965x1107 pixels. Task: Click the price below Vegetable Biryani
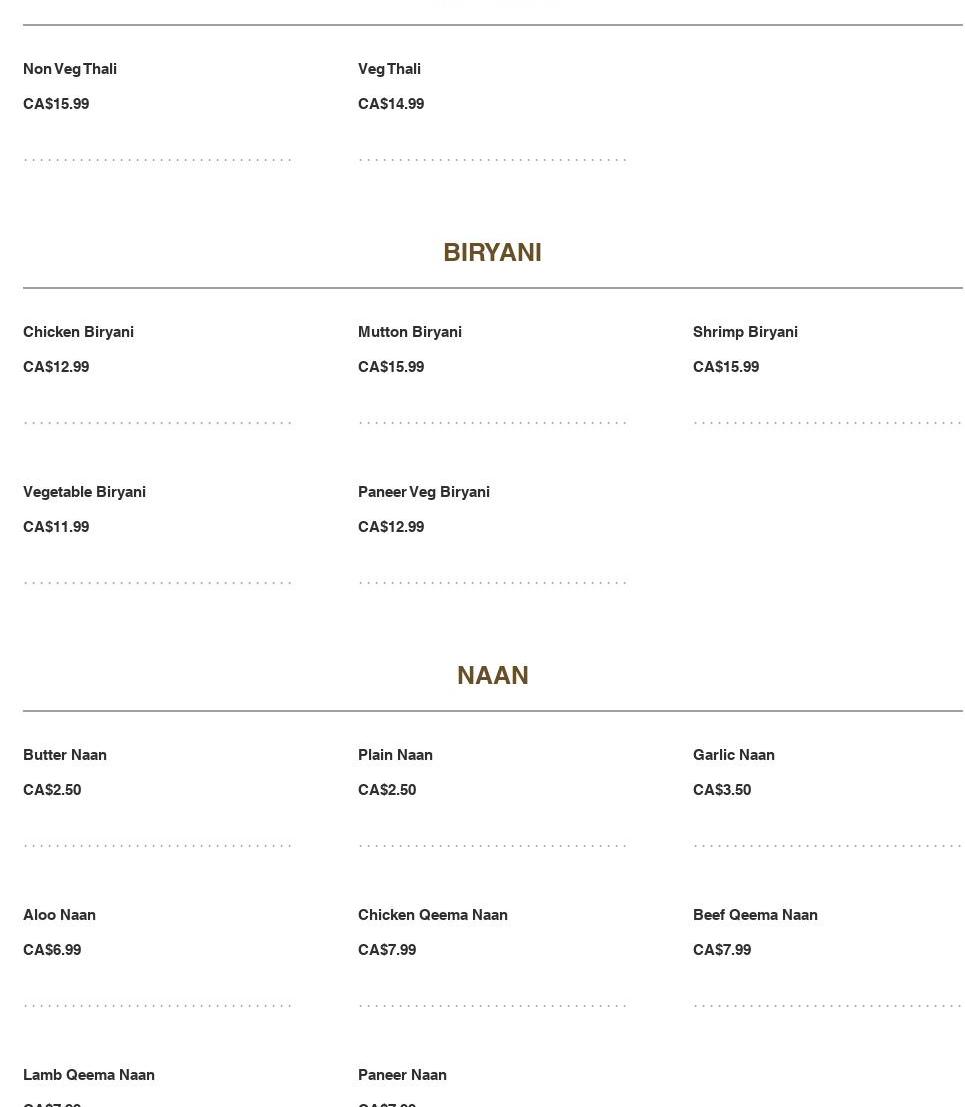[x=56, y=527]
